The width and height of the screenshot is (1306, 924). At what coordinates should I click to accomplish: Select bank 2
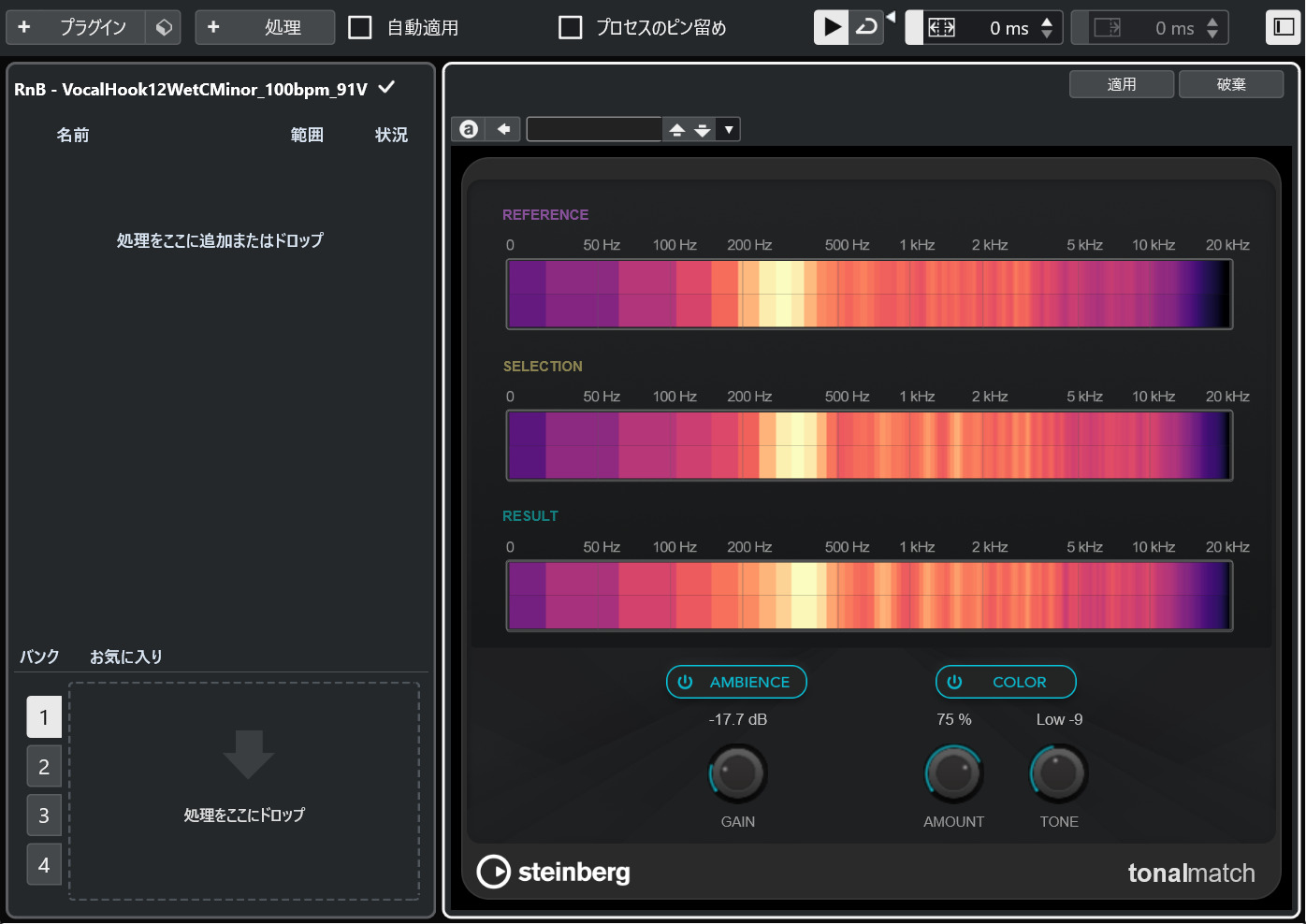tap(44, 767)
